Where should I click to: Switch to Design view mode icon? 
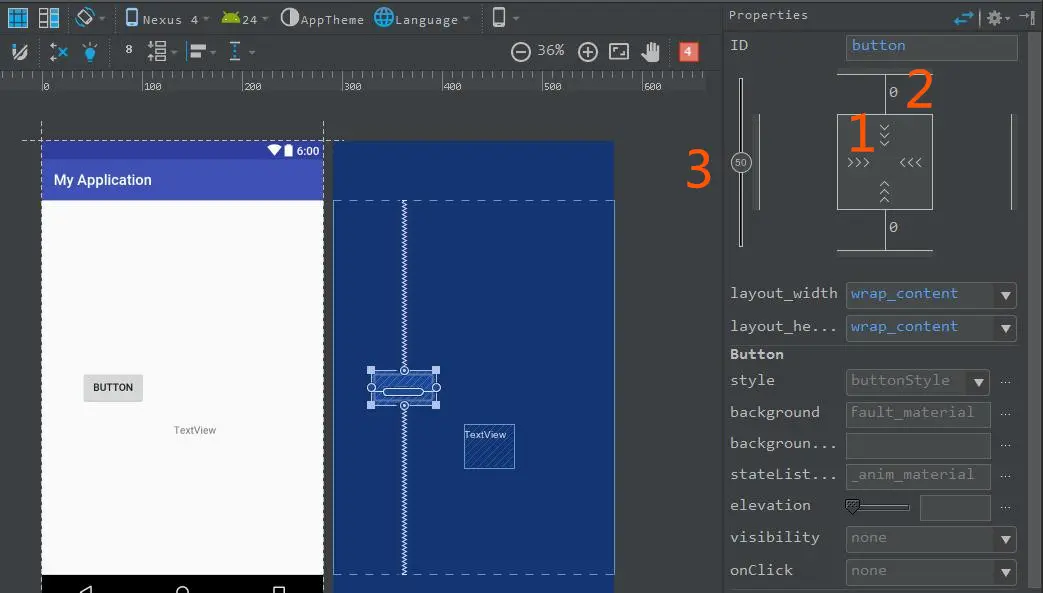coord(18,18)
